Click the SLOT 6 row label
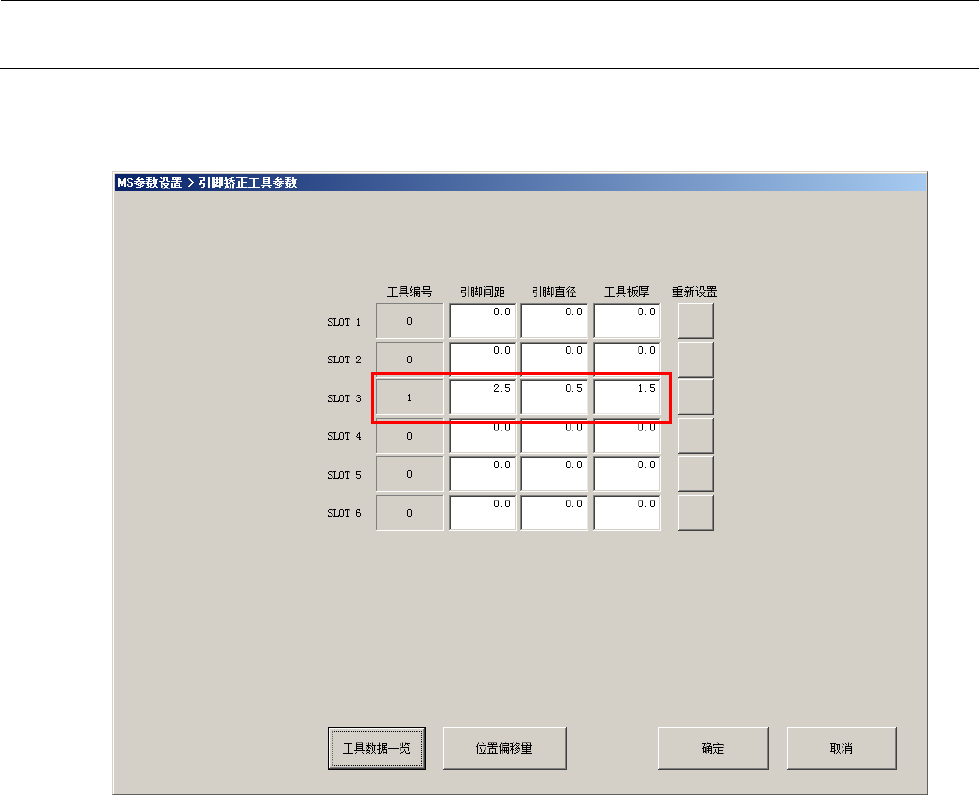Viewport: 979px width, 795px height. tap(344, 513)
